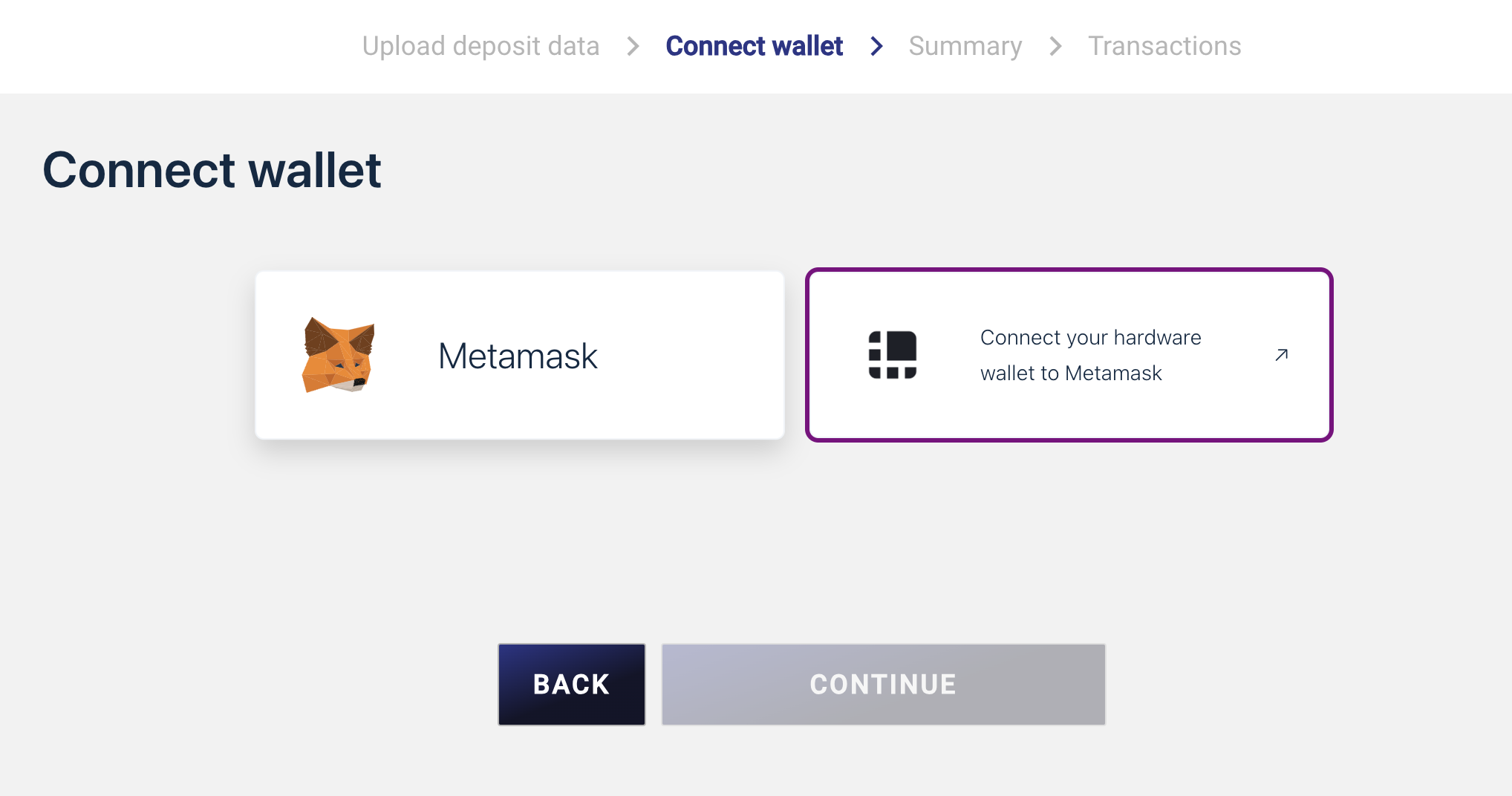The width and height of the screenshot is (1512, 796).
Task: Jump to the Summary step
Action: (x=965, y=46)
